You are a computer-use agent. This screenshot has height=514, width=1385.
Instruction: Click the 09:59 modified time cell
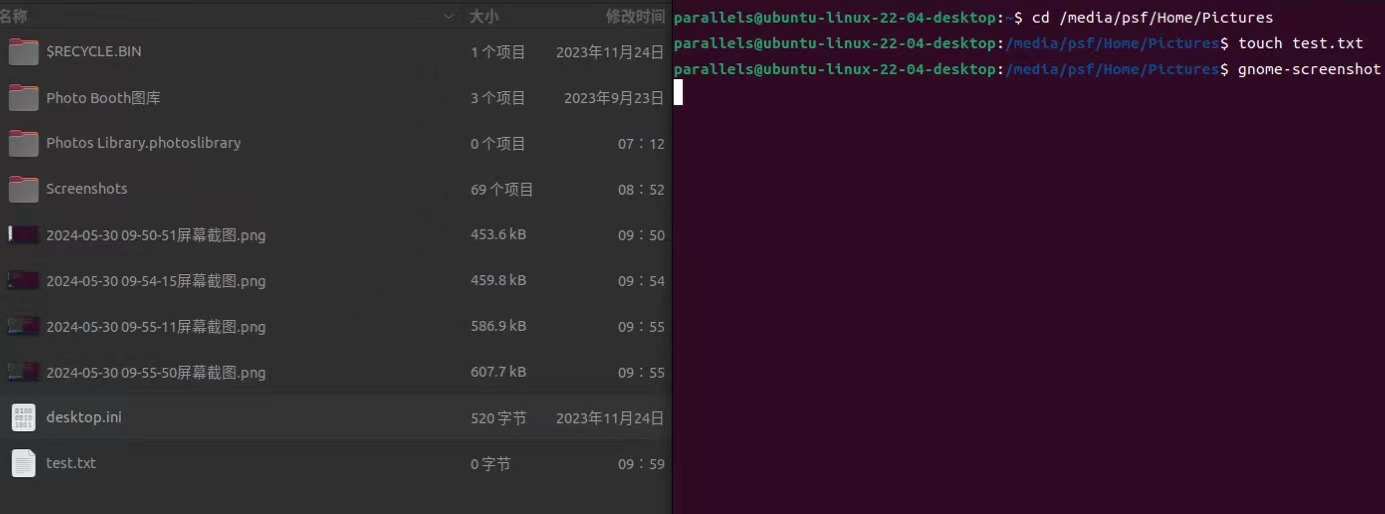(641, 464)
